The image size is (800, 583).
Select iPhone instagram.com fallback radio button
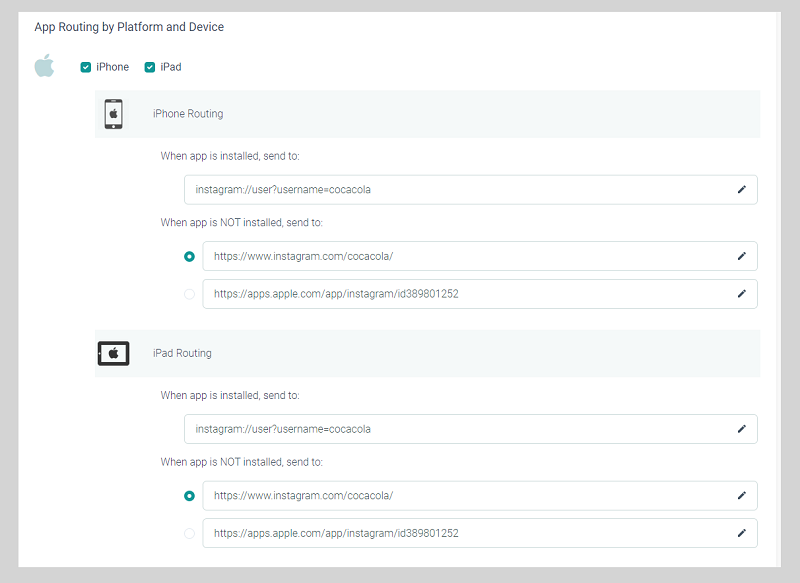[189, 256]
